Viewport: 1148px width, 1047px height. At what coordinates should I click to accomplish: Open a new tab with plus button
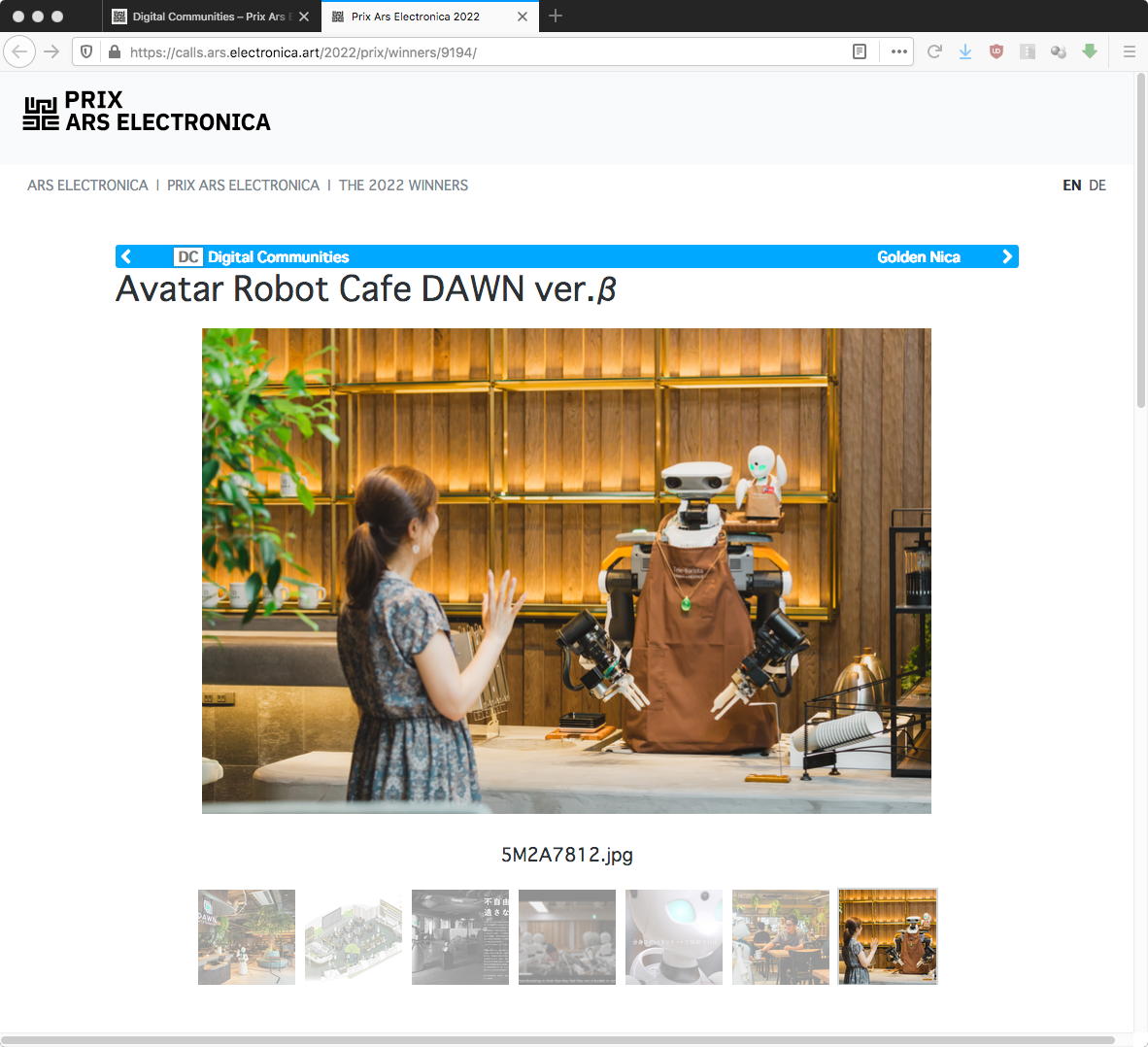click(555, 17)
